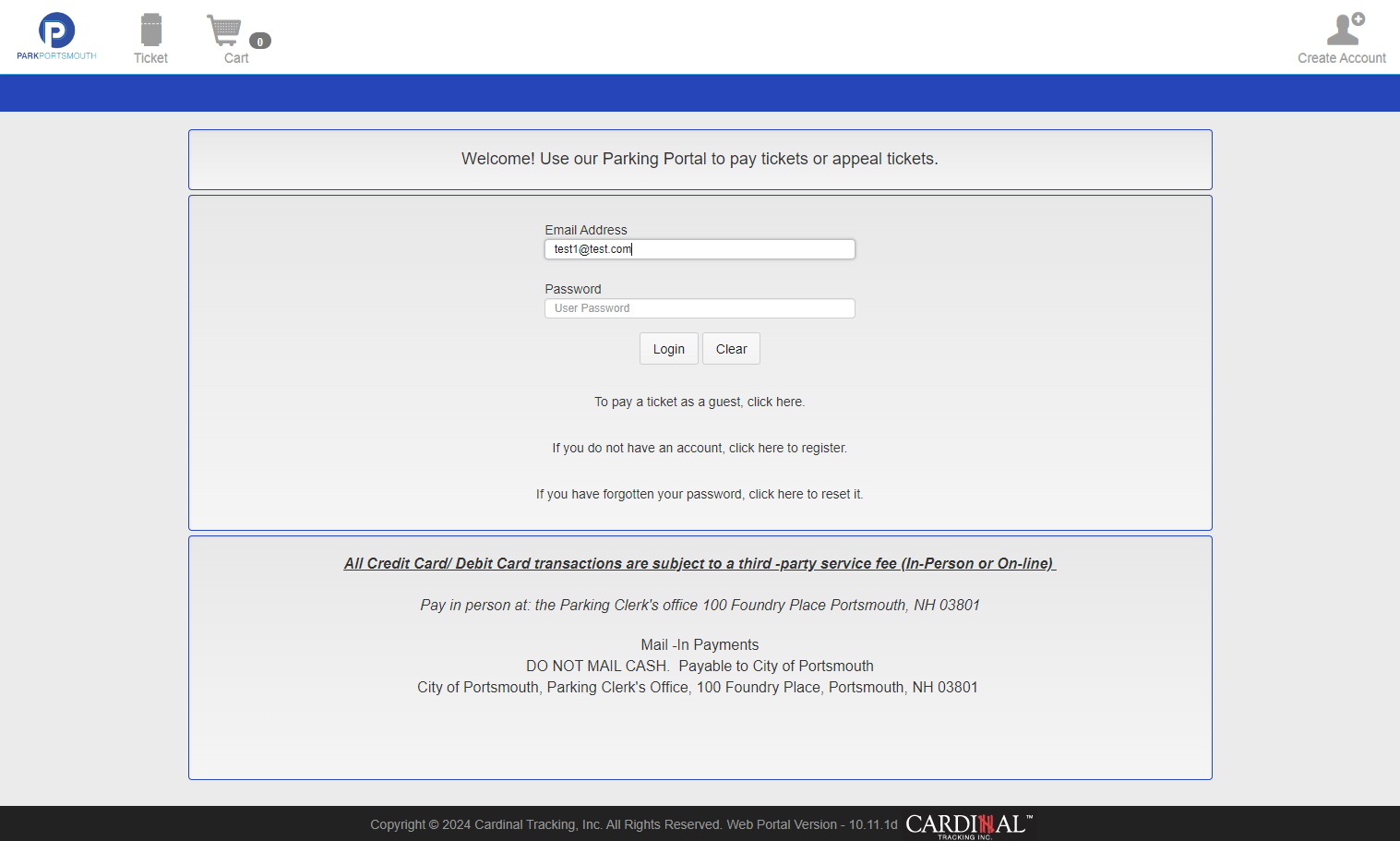
Task: Click the cart item count badge
Action: (x=260, y=42)
